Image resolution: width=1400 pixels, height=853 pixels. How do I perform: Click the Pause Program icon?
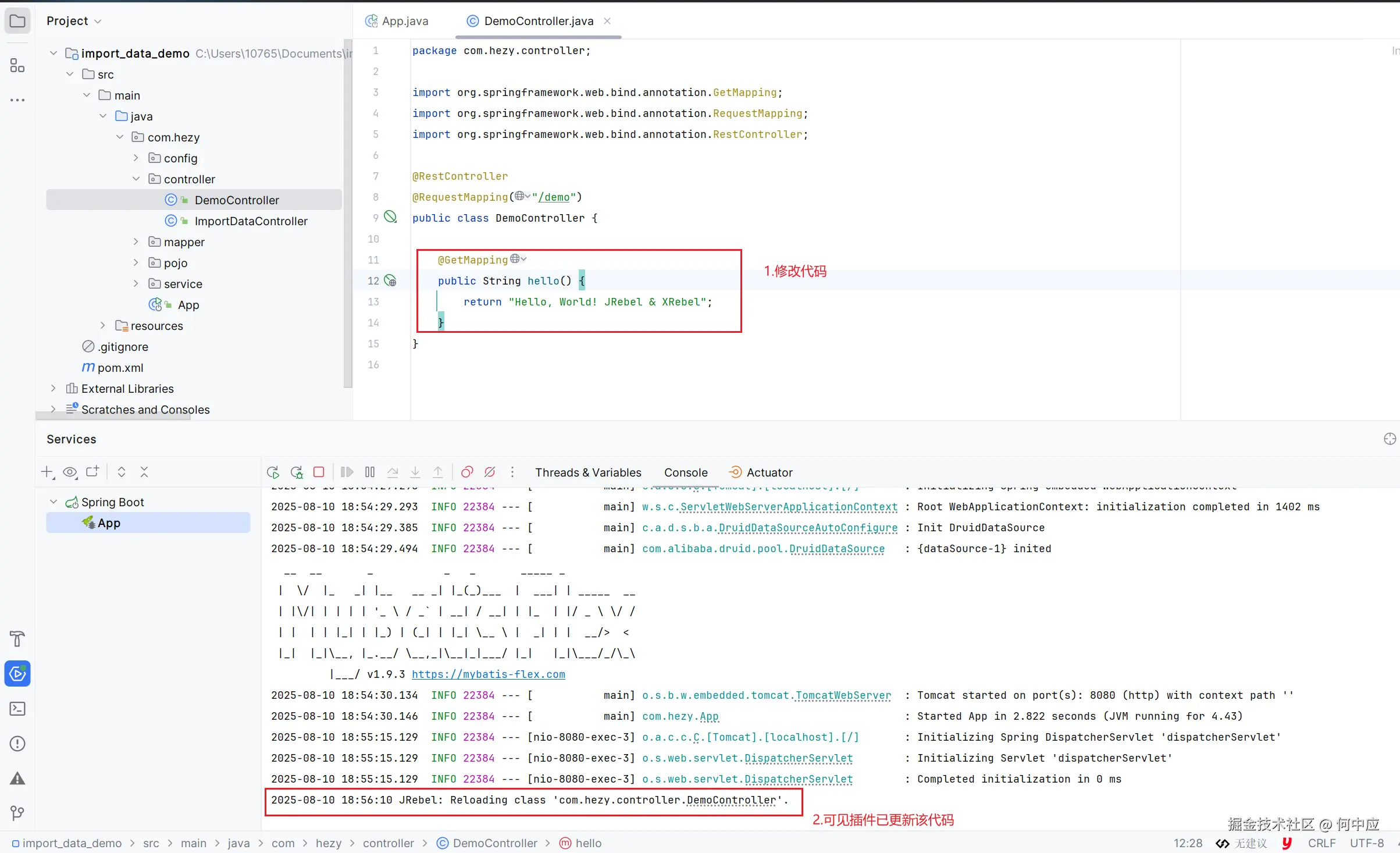pos(370,472)
